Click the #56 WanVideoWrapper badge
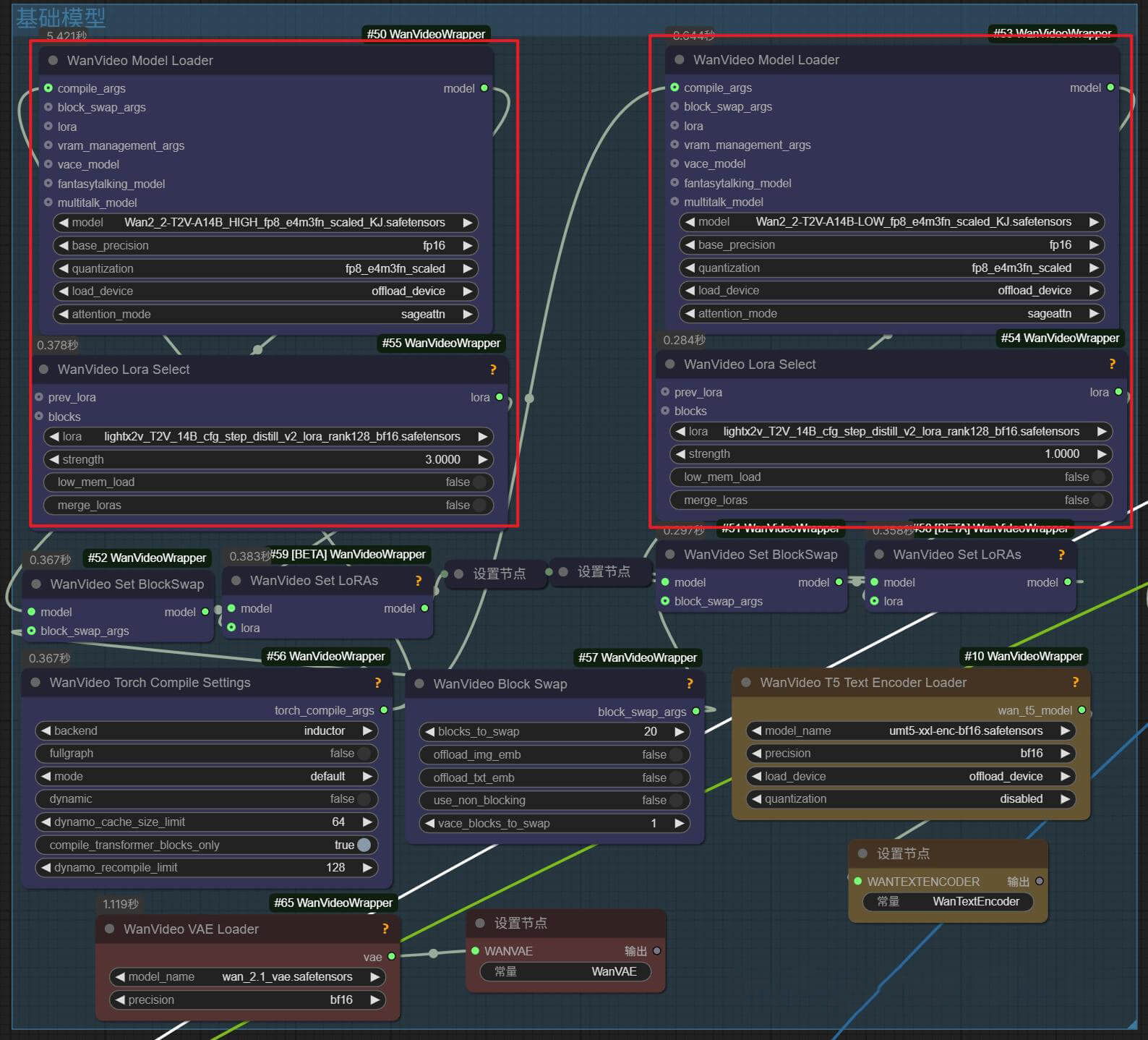Image resolution: width=1148 pixels, height=1040 pixels. tap(325, 656)
